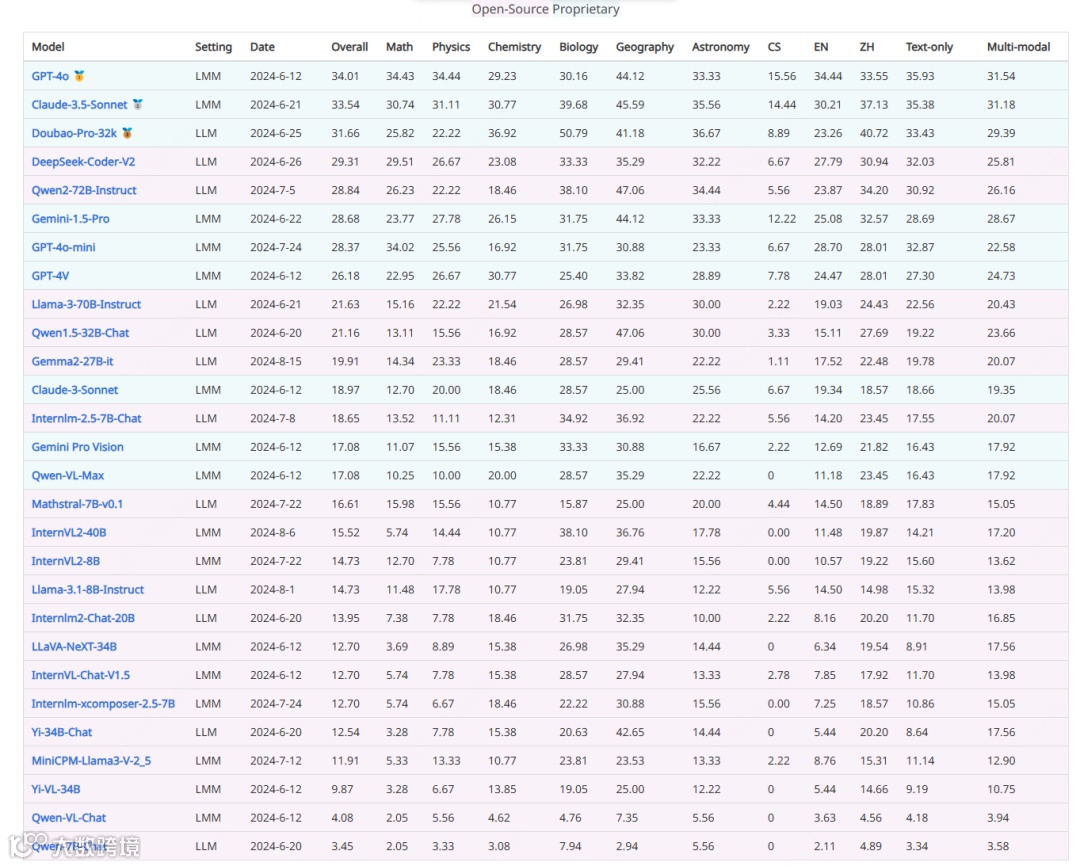Open the Qwen2-72B-Instruct model link
This screenshot has width=1080, height=866.
pyautogui.click(x=84, y=190)
